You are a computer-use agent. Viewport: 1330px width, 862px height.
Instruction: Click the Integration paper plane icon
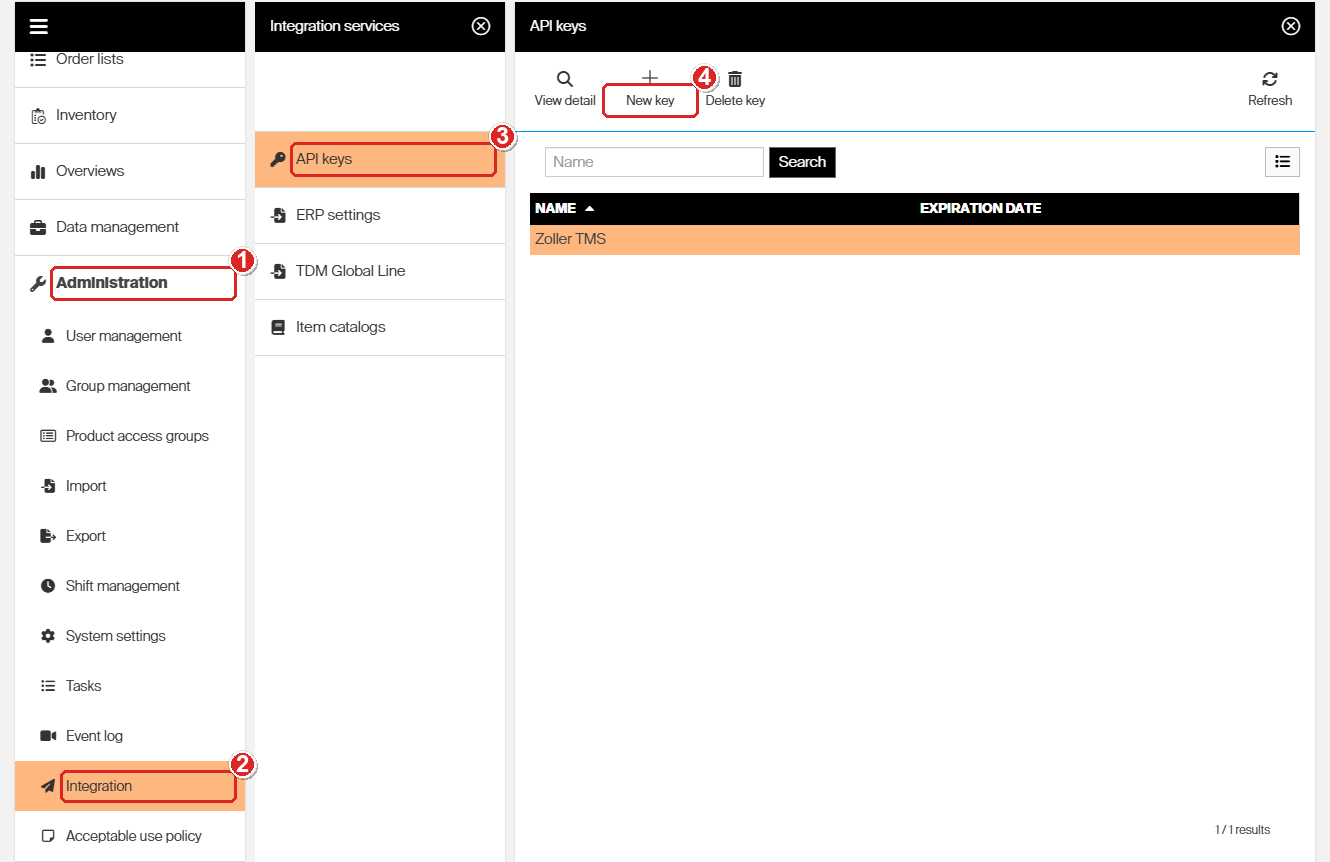(x=48, y=786)
